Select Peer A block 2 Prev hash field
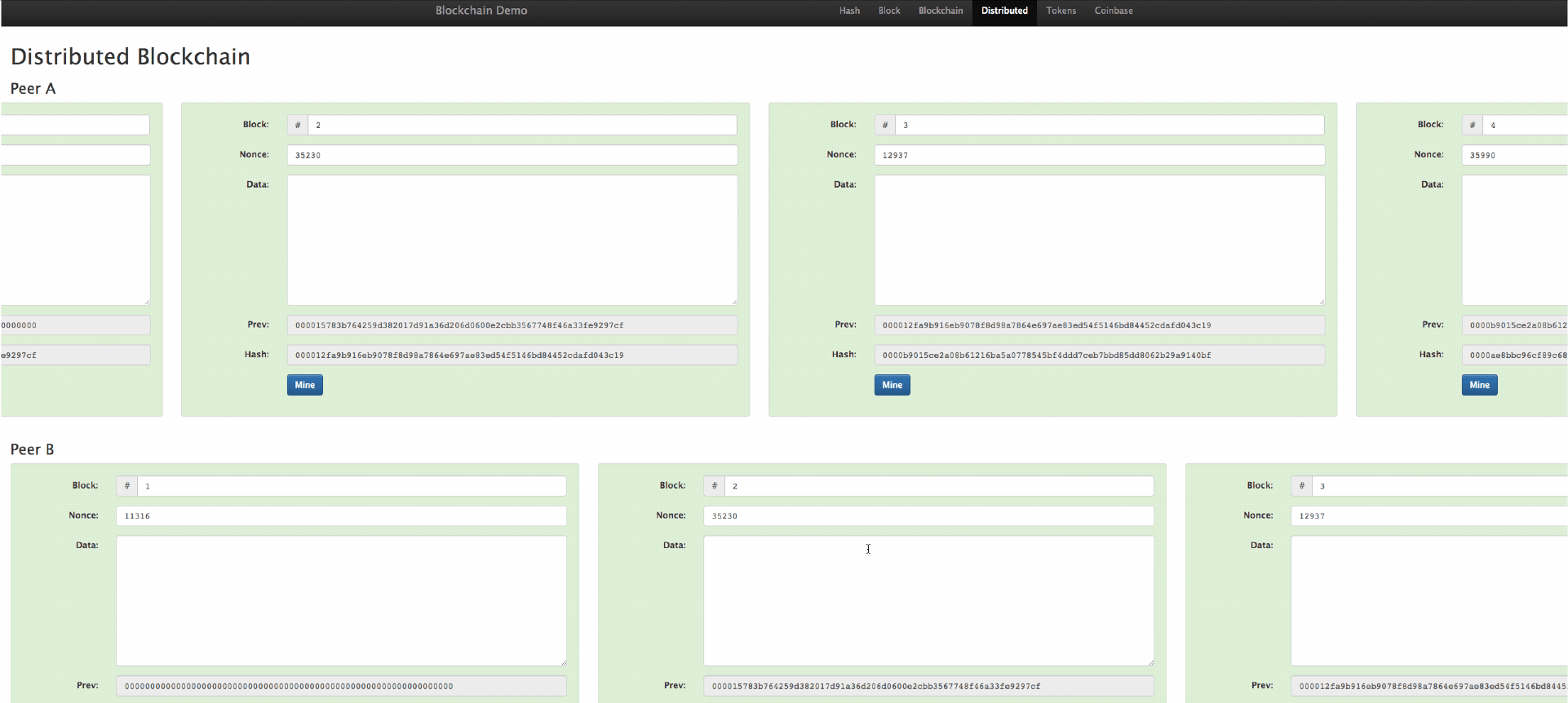Image resolution: width=1568 pixels, height=703 pixels. (x=512, y=325)
